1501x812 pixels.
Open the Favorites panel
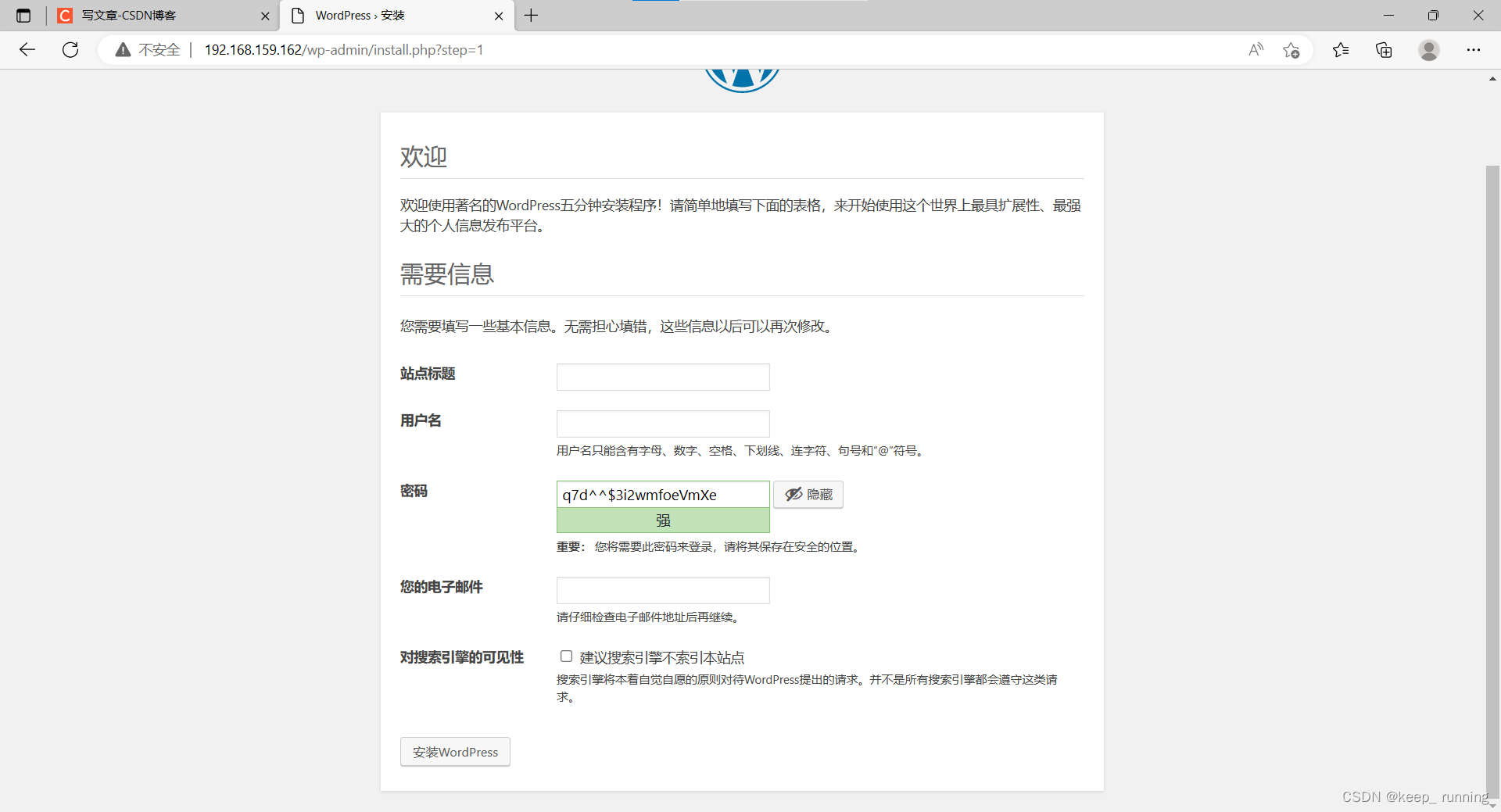tap(1340, 49)
